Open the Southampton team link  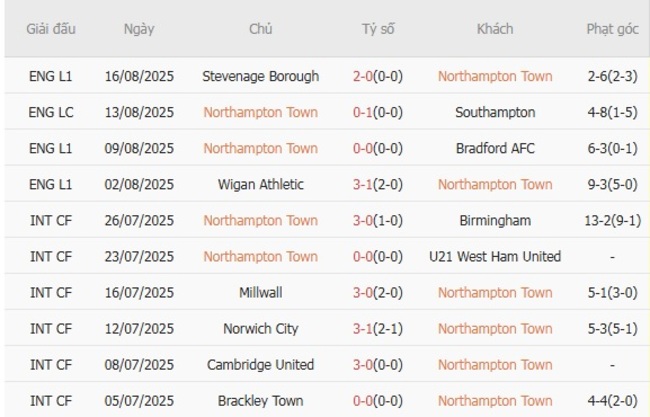tap(494, 112)
